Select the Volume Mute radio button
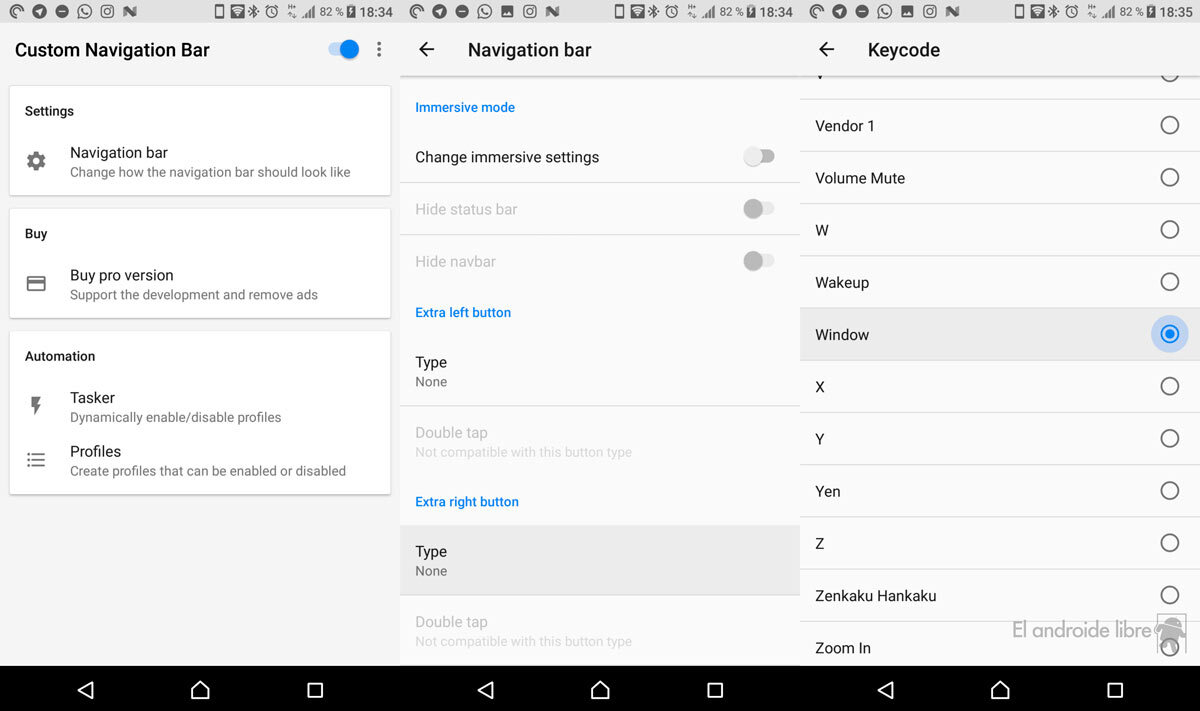 coord(1169,178)
